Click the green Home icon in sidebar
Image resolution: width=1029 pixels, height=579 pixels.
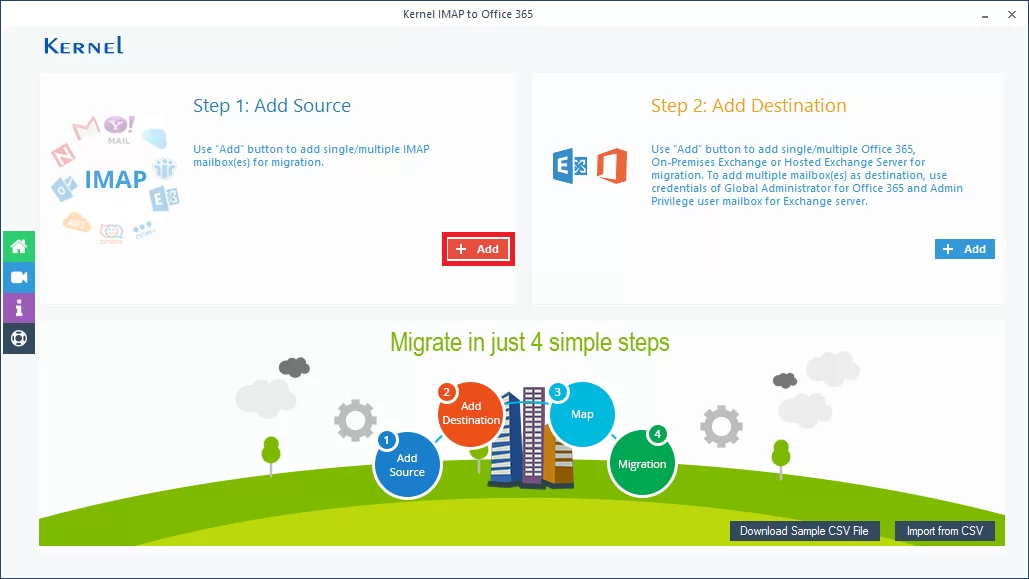pos(19,246)
